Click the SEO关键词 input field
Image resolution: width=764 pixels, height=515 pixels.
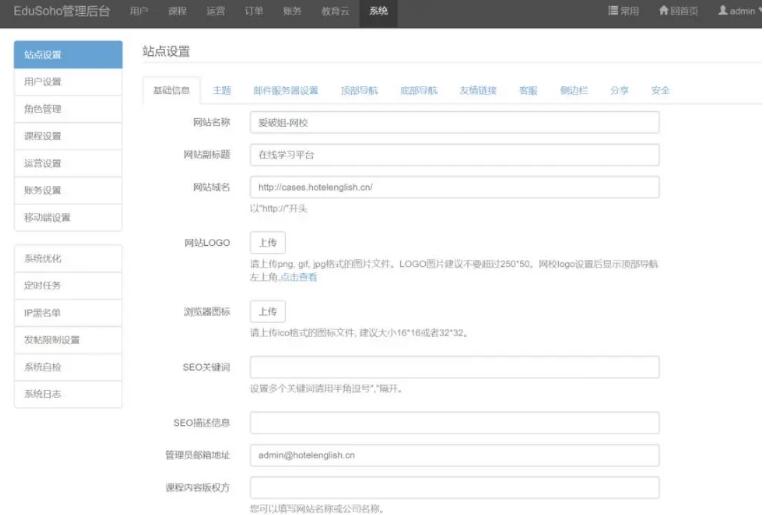(x=454, y=367)
